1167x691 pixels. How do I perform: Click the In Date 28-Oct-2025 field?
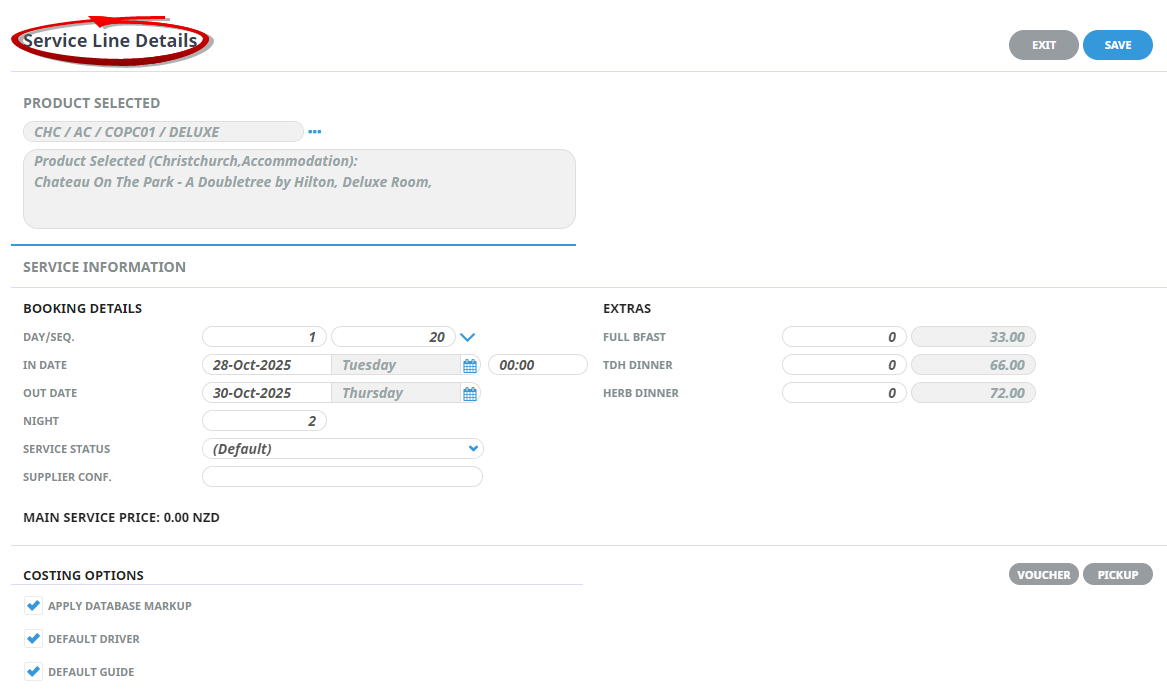click(266, 365)
